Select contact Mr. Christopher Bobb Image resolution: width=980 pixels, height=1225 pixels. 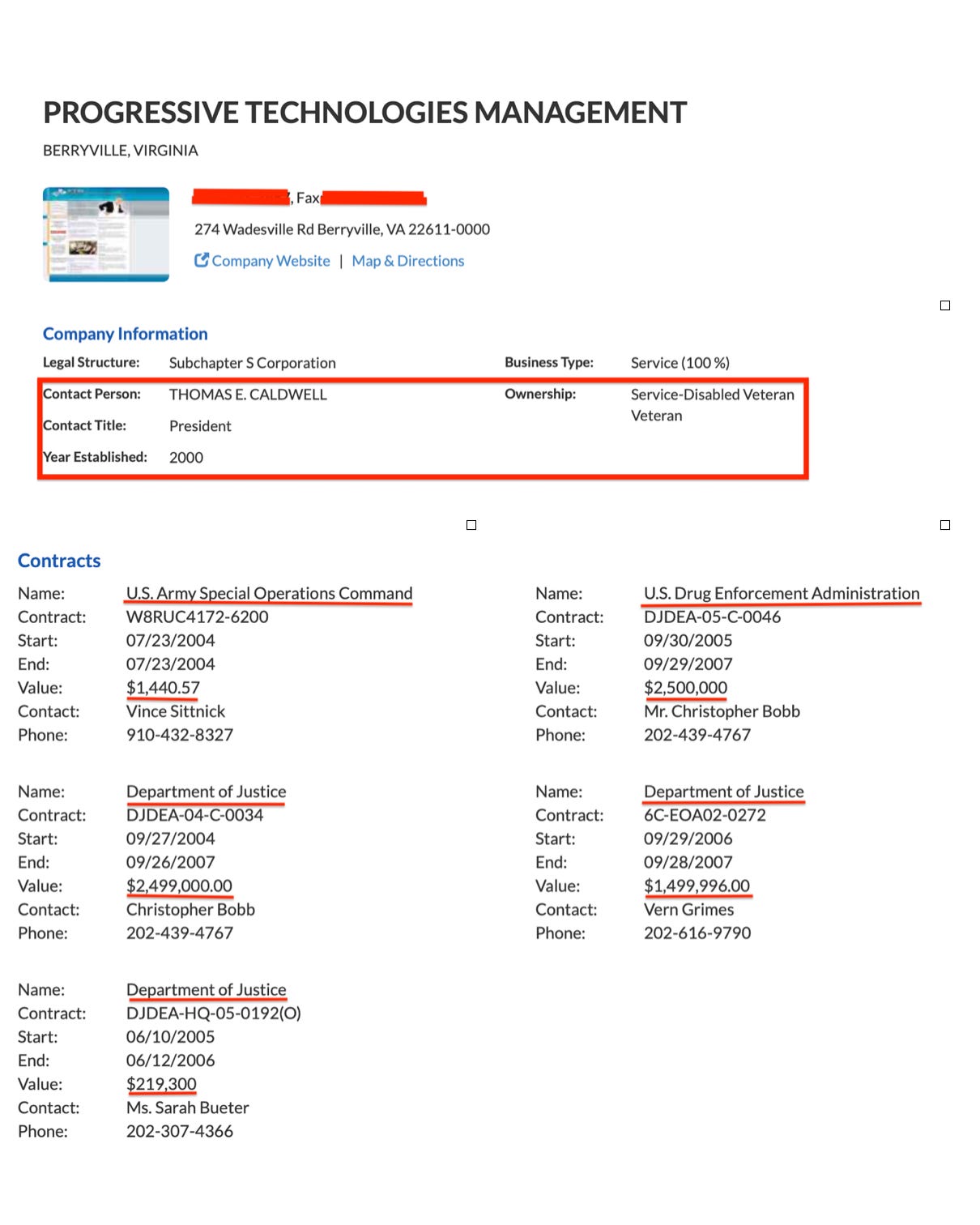click(x=722, y=711)
